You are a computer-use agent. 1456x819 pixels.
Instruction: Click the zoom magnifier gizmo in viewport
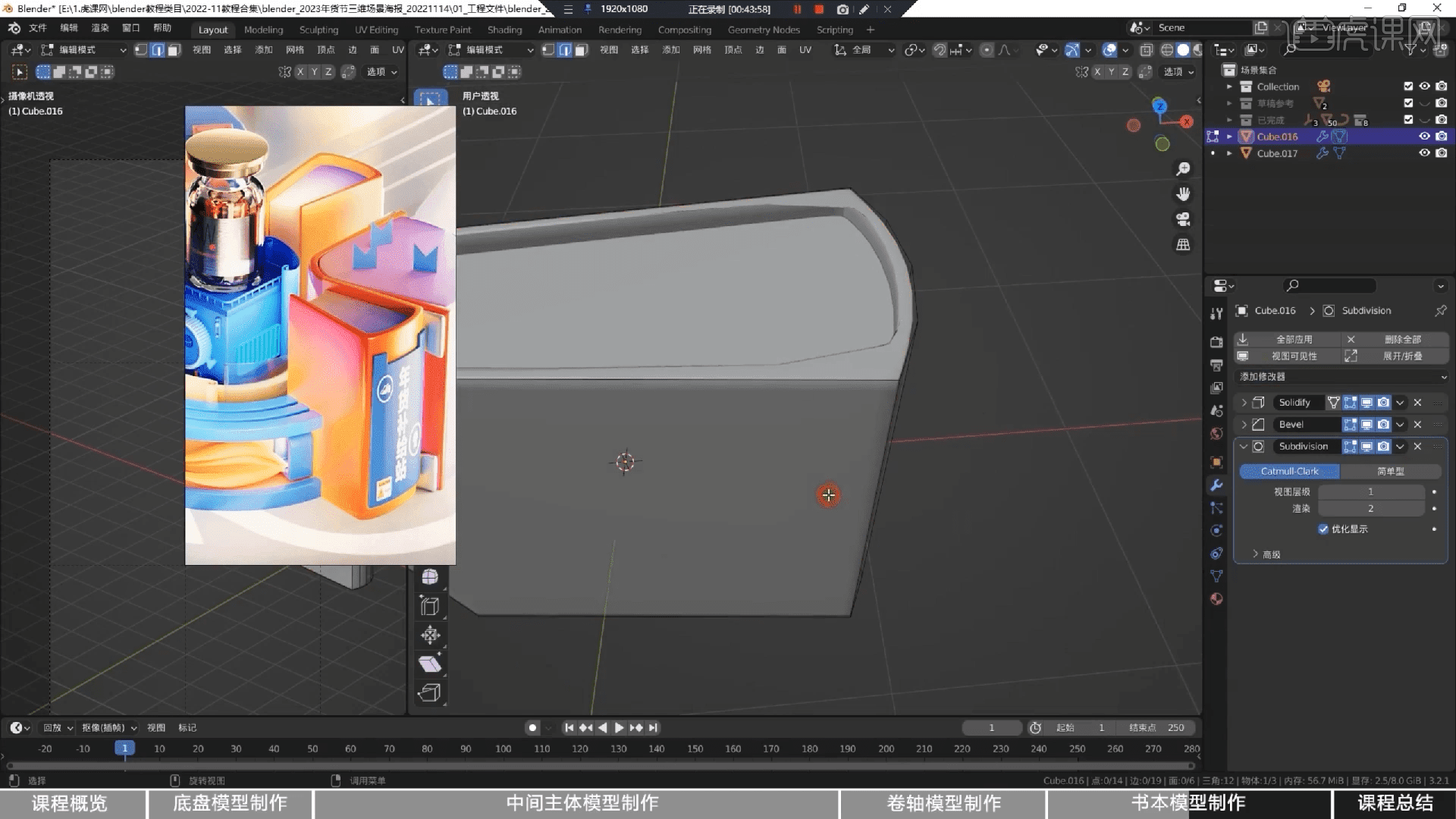pos(1183,169)
